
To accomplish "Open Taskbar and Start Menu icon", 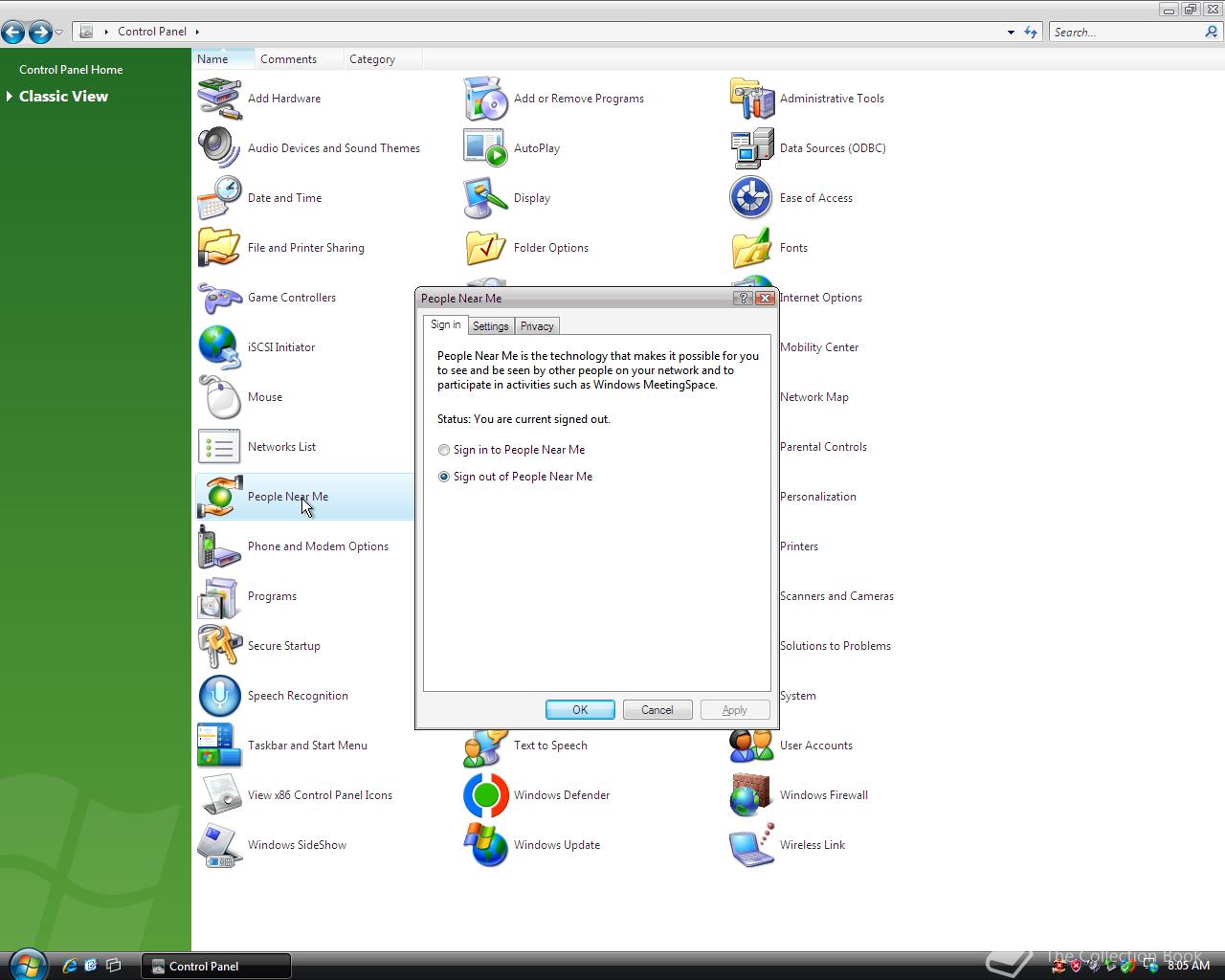I will tap(219, 746).
